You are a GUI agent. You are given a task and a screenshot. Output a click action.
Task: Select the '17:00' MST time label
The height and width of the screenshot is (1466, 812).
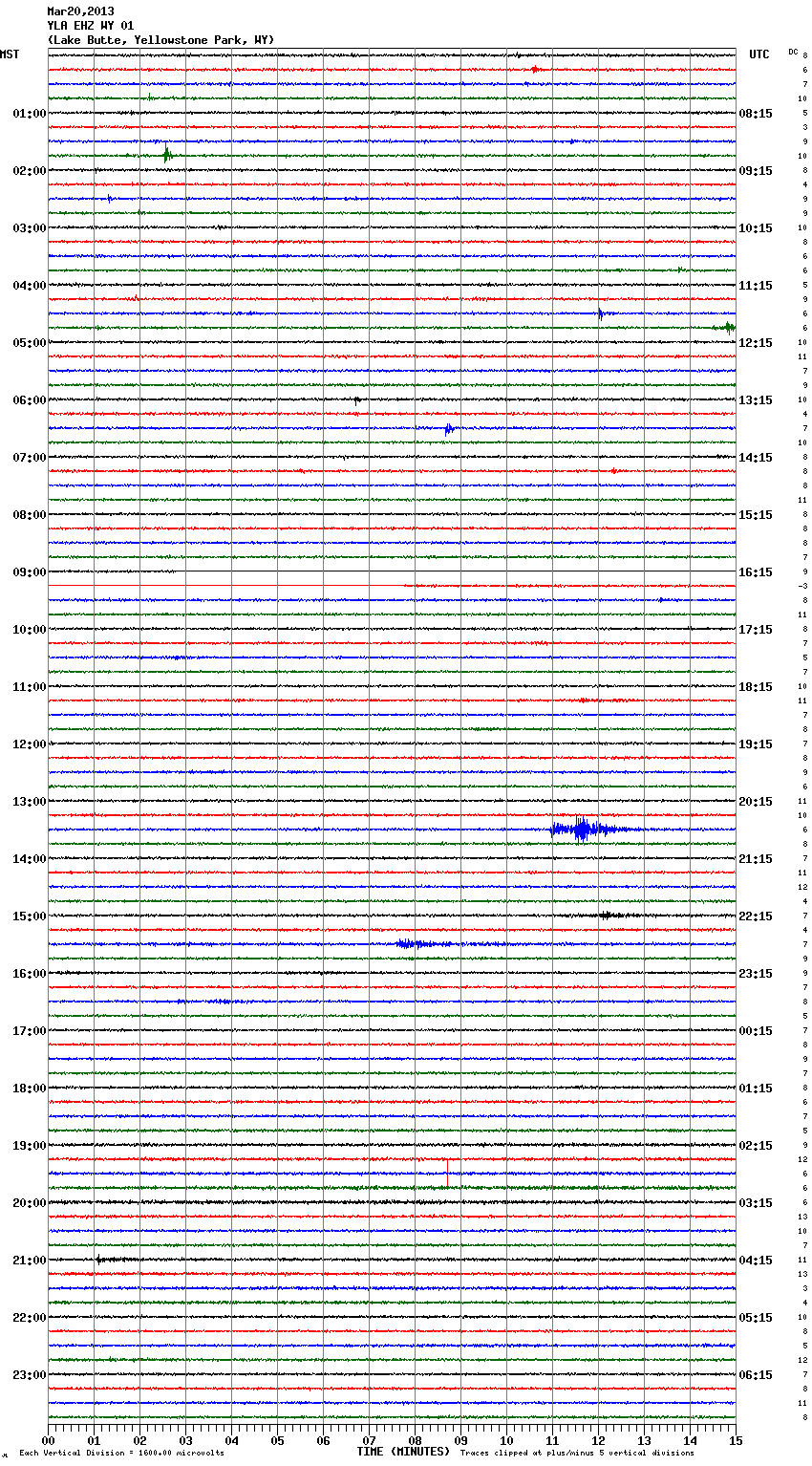tap(30, 1031)
